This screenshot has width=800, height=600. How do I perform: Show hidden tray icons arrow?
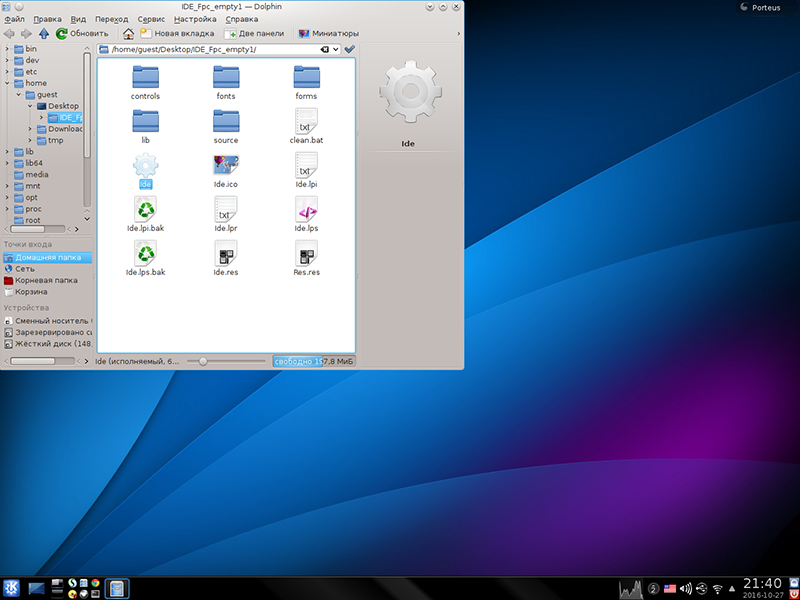[732, 588]
